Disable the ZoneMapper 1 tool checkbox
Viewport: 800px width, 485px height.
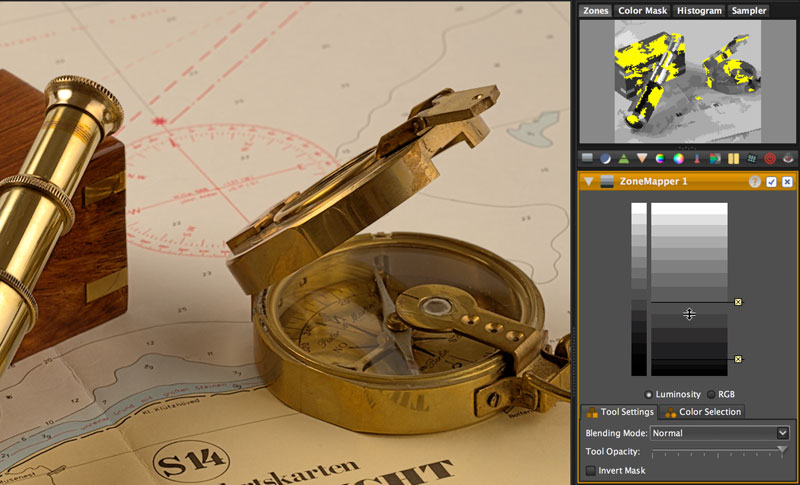[x=771, y=182]
